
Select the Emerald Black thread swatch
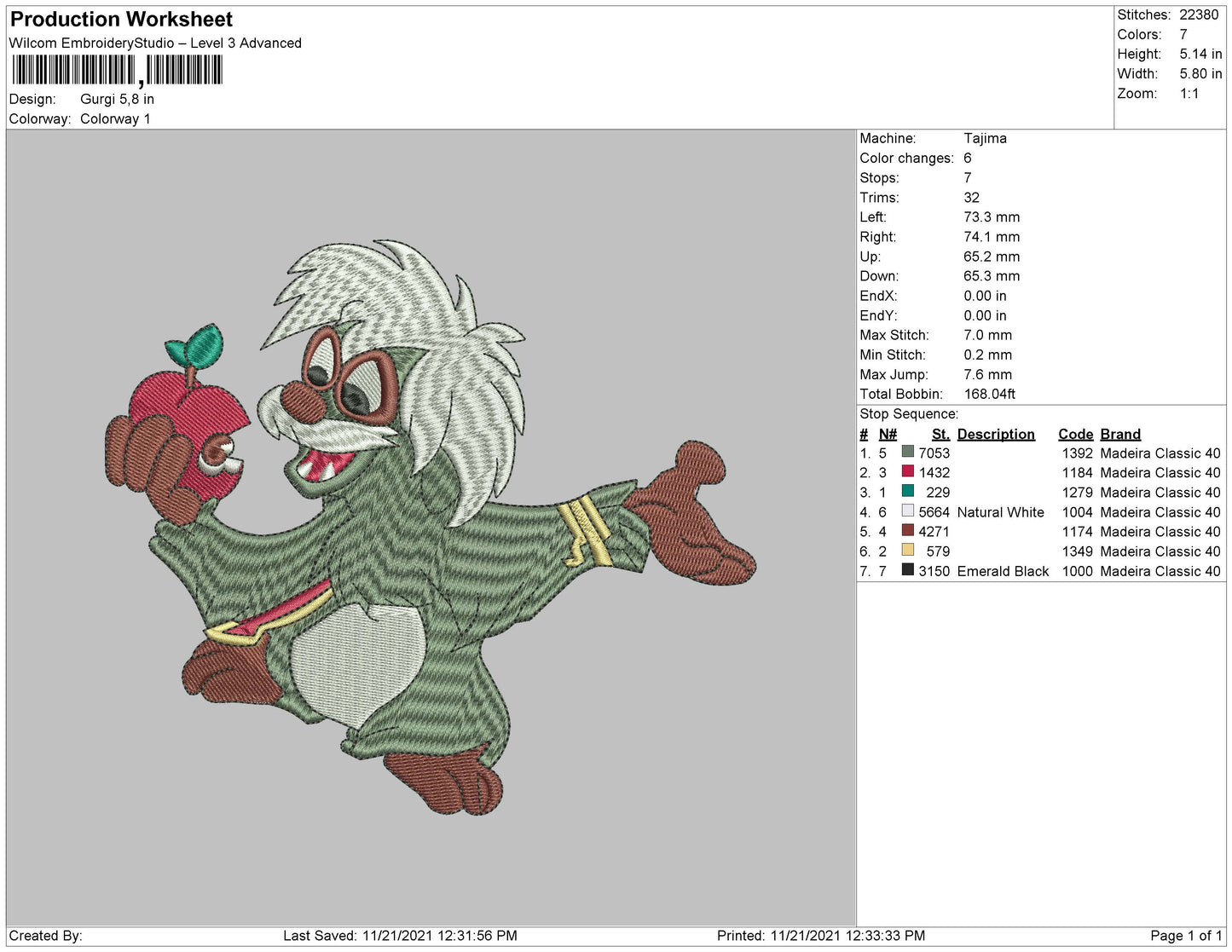pyautogui.click(x=907, y=570)
